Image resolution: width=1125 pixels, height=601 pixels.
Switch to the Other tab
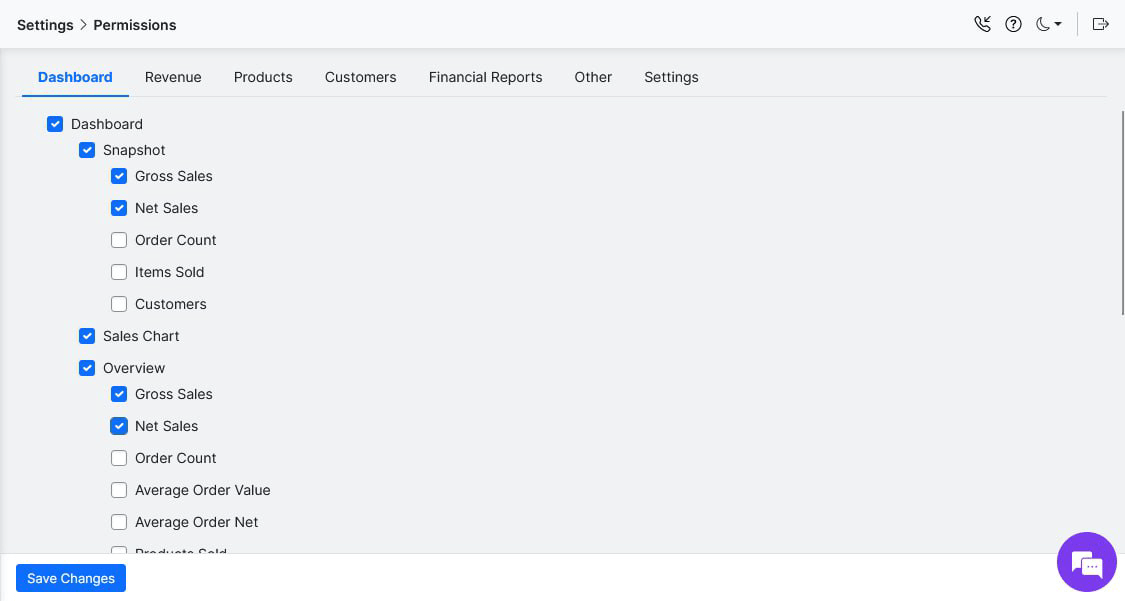click(593, 77)
